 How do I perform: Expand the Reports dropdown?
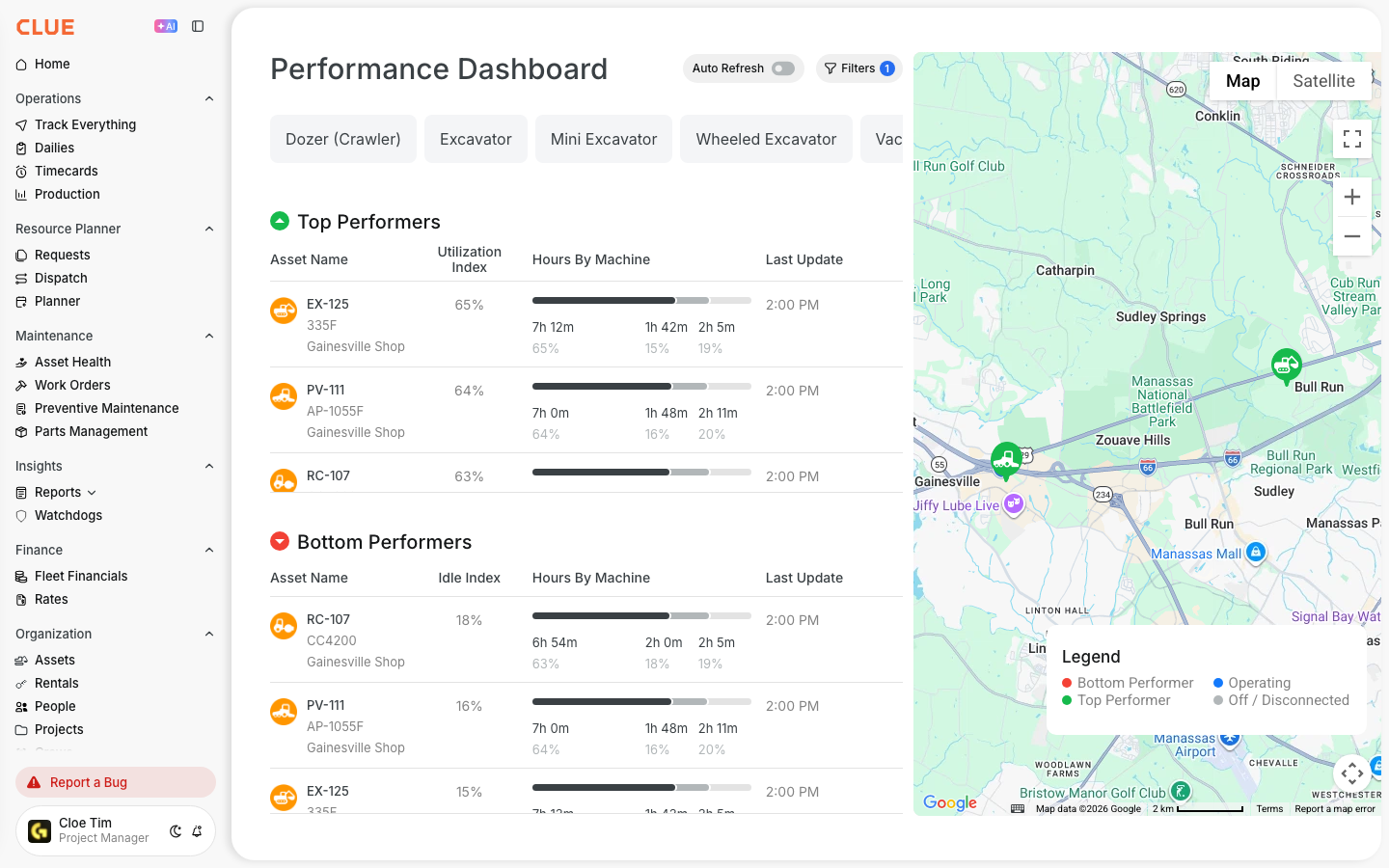(x=92, y=493)
